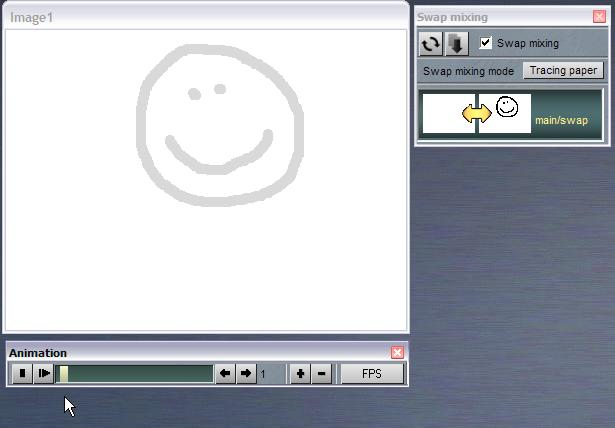Click the circular arrows swap icon

pos(430,44)
